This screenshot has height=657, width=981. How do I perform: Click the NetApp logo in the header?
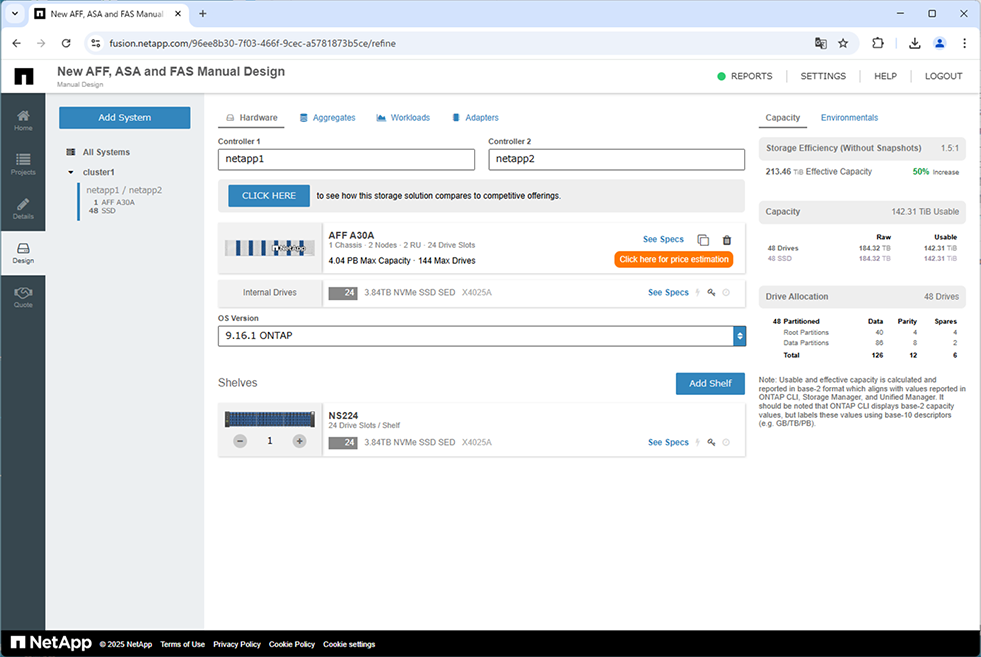click(x=24, y=76)
